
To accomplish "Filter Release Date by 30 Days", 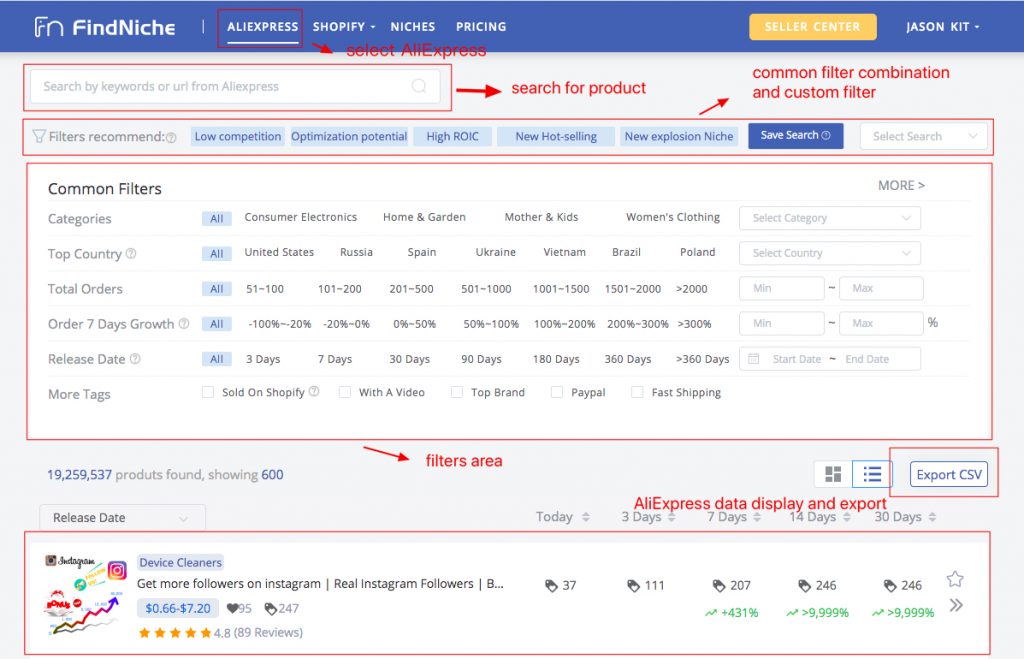I will [409, 359].
